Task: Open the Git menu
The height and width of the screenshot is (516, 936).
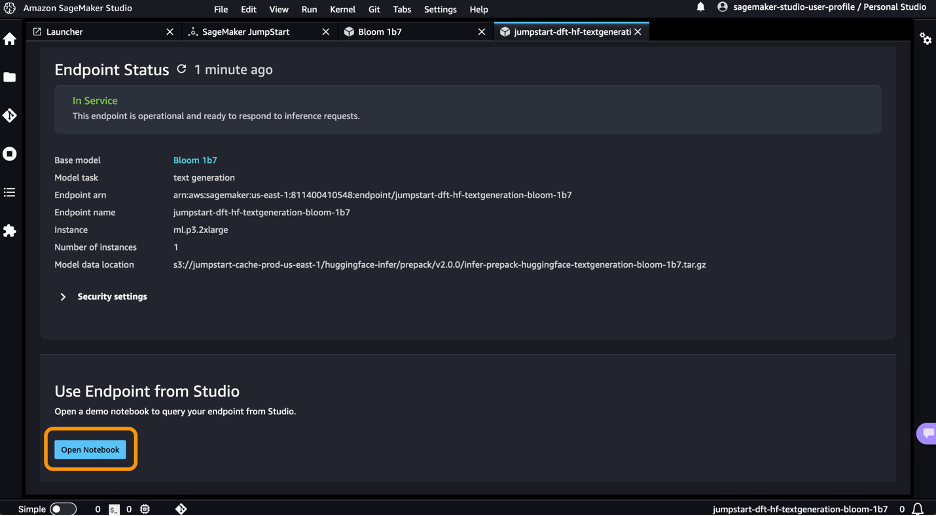Action: coord(374,10)
